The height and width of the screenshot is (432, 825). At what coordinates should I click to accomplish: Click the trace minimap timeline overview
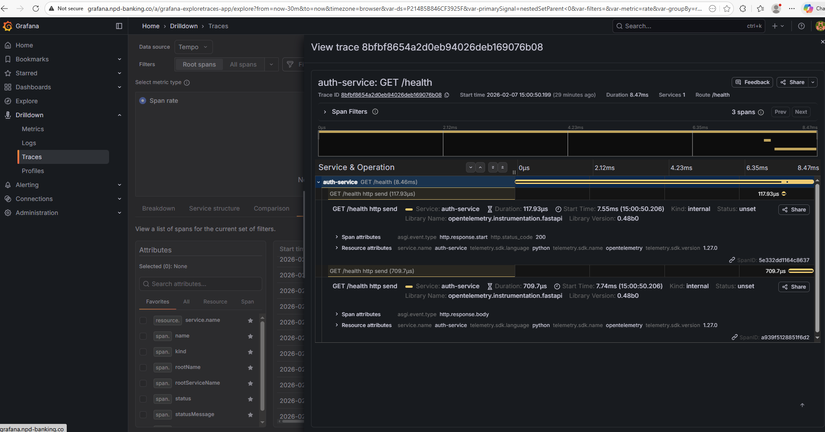pos(568,142)
